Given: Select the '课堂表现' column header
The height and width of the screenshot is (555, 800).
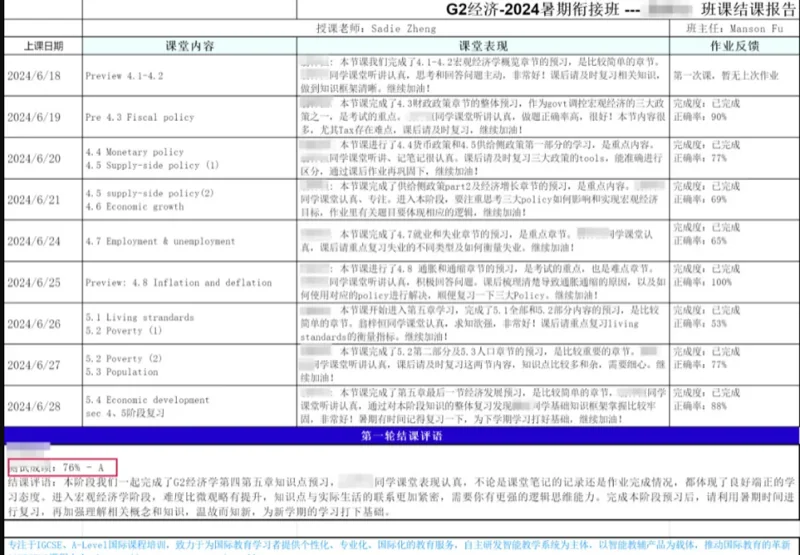Looking at the screenshot, I should (483, 46).
